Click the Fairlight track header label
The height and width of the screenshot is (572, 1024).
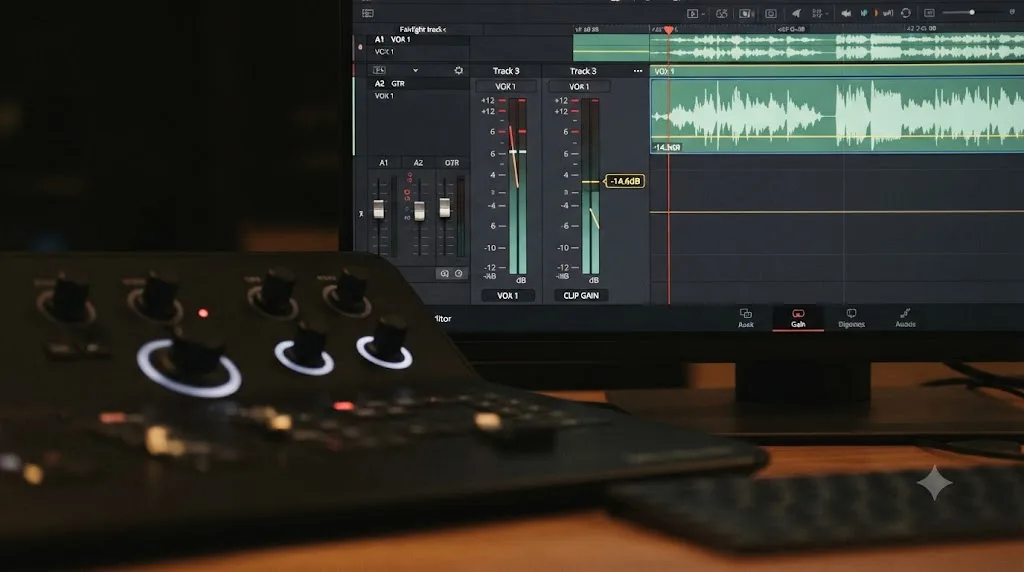[423, 29]
